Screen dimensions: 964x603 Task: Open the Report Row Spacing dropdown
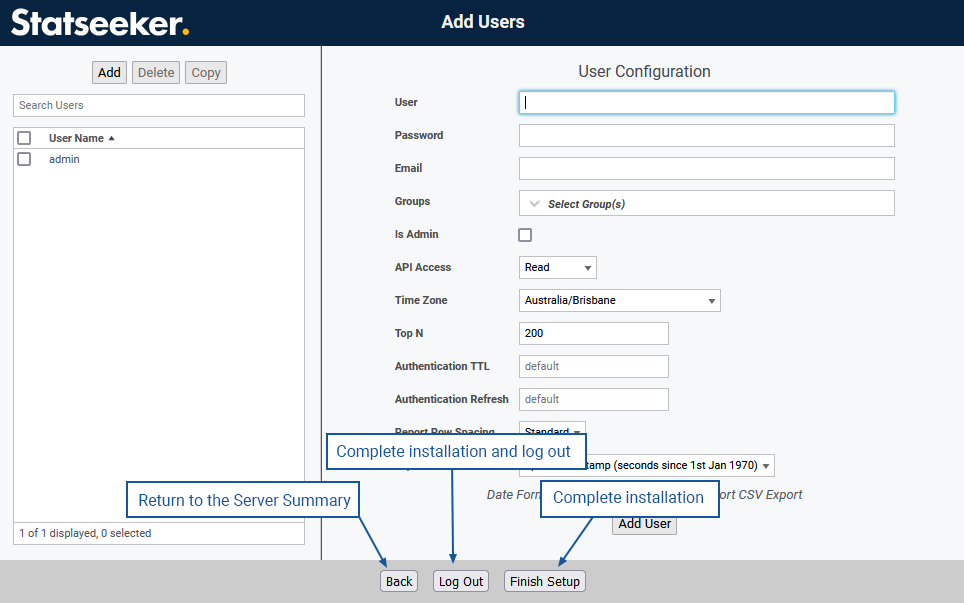click(x=553, y=431)
